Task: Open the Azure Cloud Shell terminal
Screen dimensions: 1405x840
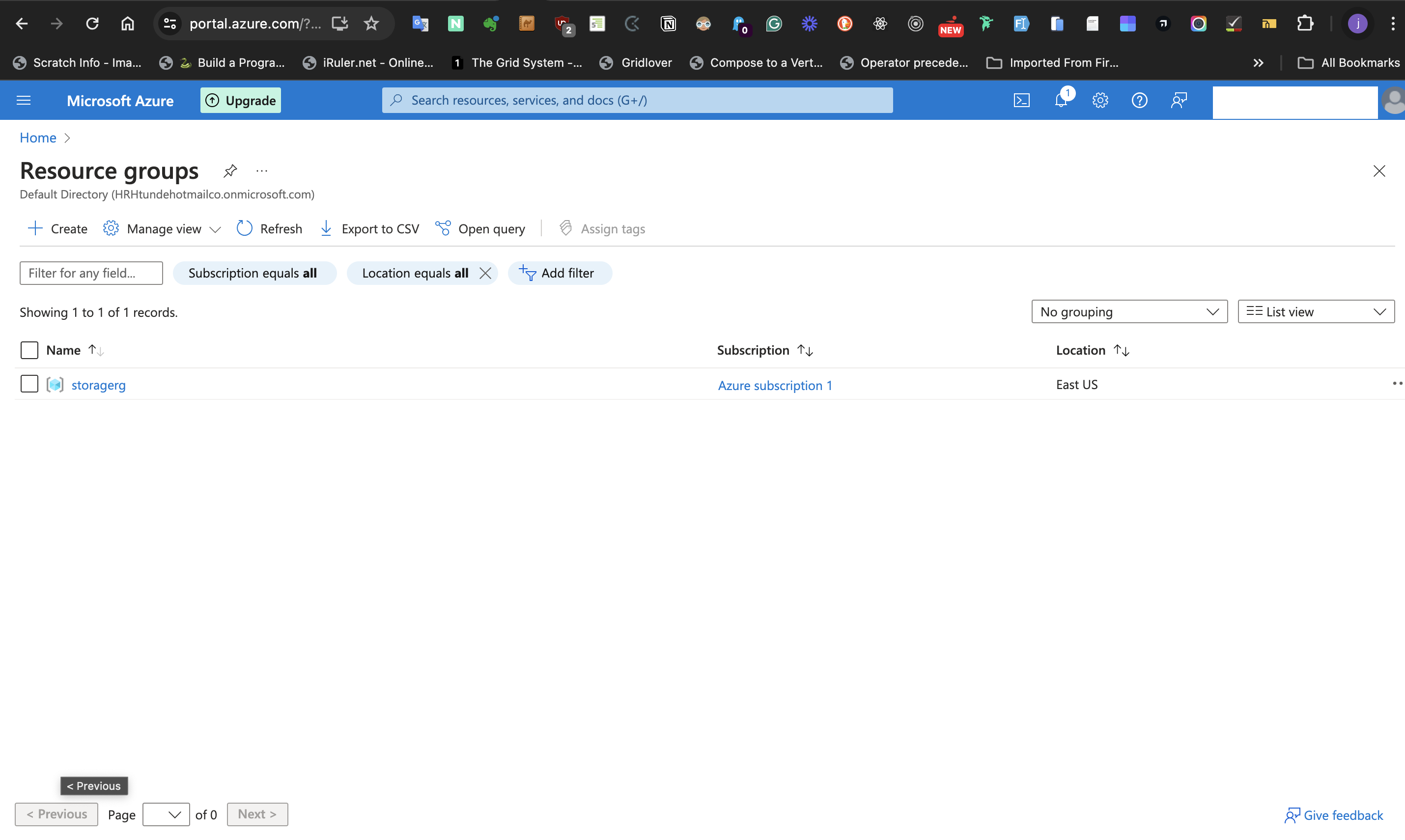Action: click(1021, 100)
